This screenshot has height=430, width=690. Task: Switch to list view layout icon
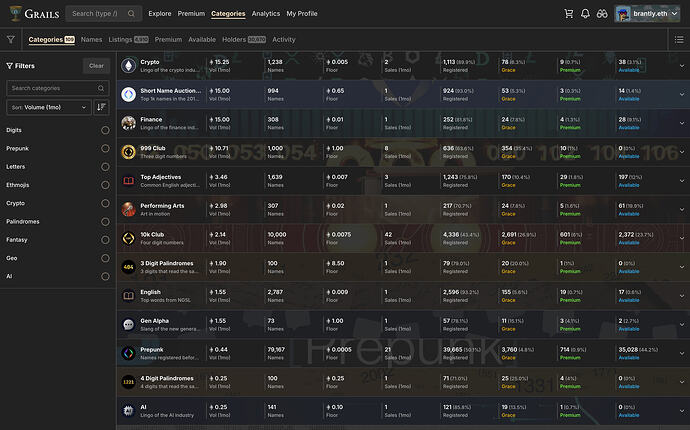tap(679, 40)
